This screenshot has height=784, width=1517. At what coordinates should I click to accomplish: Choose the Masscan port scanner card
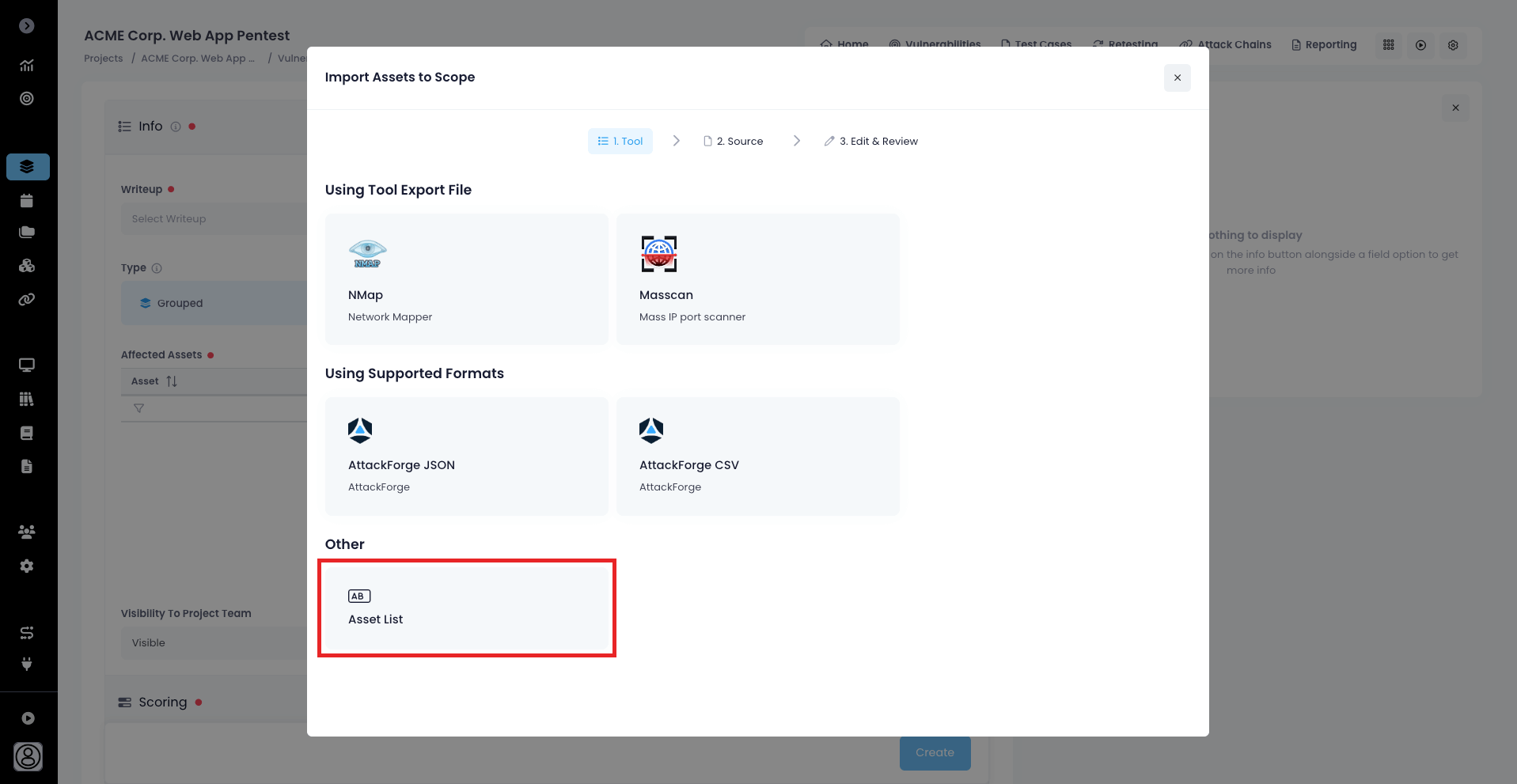point(757,278)
